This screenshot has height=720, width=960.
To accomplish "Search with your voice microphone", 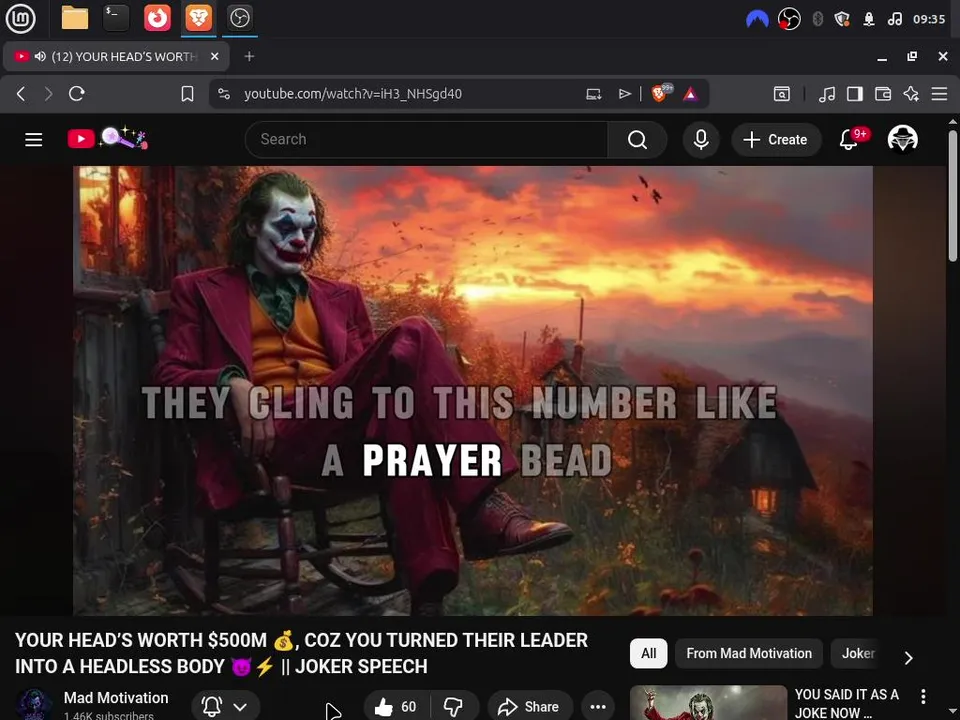I will coord(701,140).
